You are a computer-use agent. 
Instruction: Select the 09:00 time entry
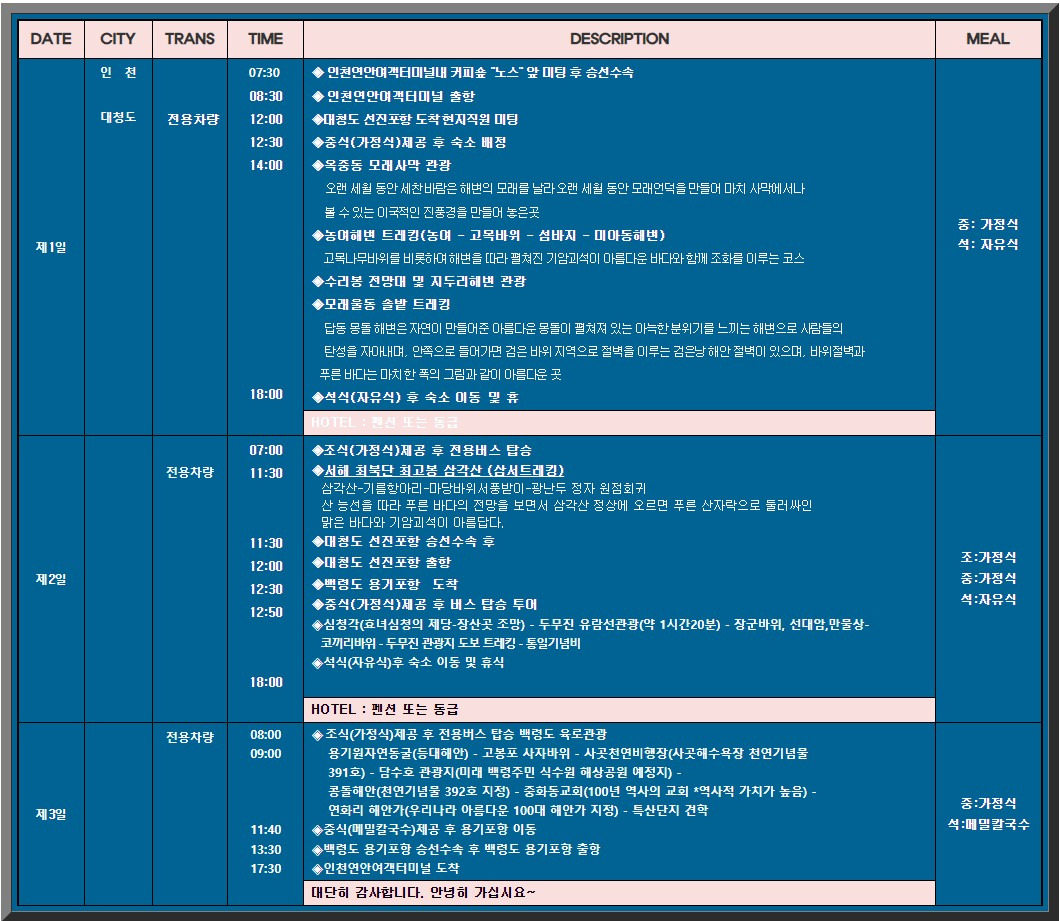pos(266,754)
